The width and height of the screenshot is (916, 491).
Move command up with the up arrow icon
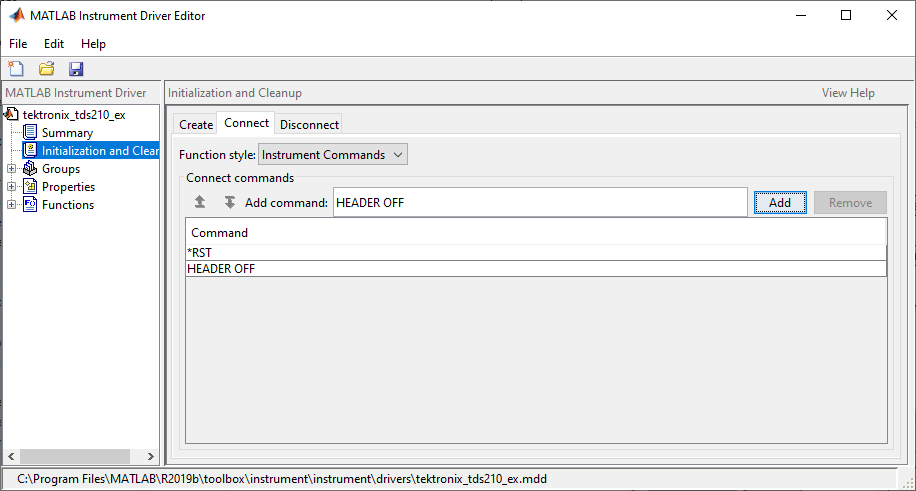pyautogui.click(x=200, y=202)
